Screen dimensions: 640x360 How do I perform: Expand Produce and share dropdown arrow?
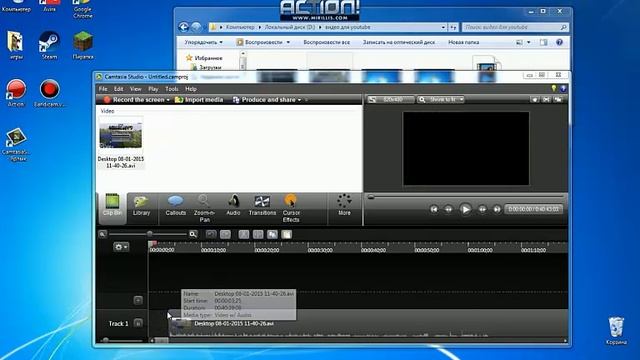300,100
